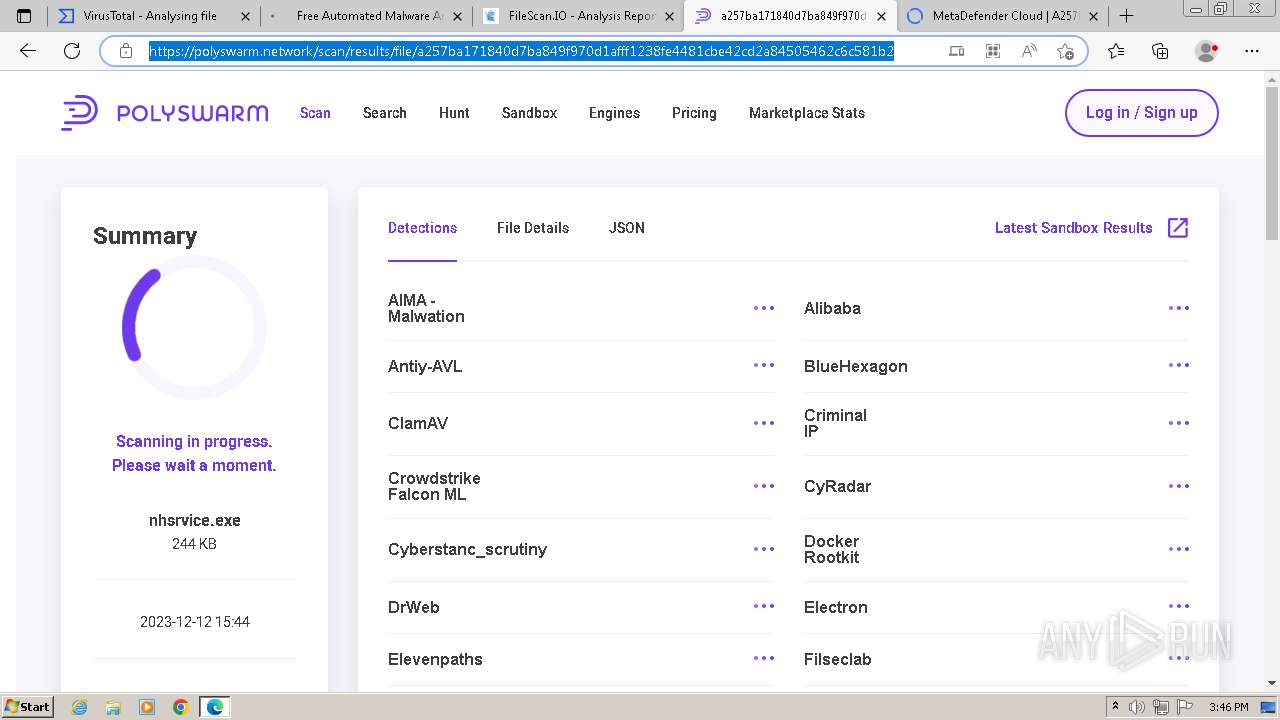
Task: Click the address bar URL
Action: pos(521,51)
